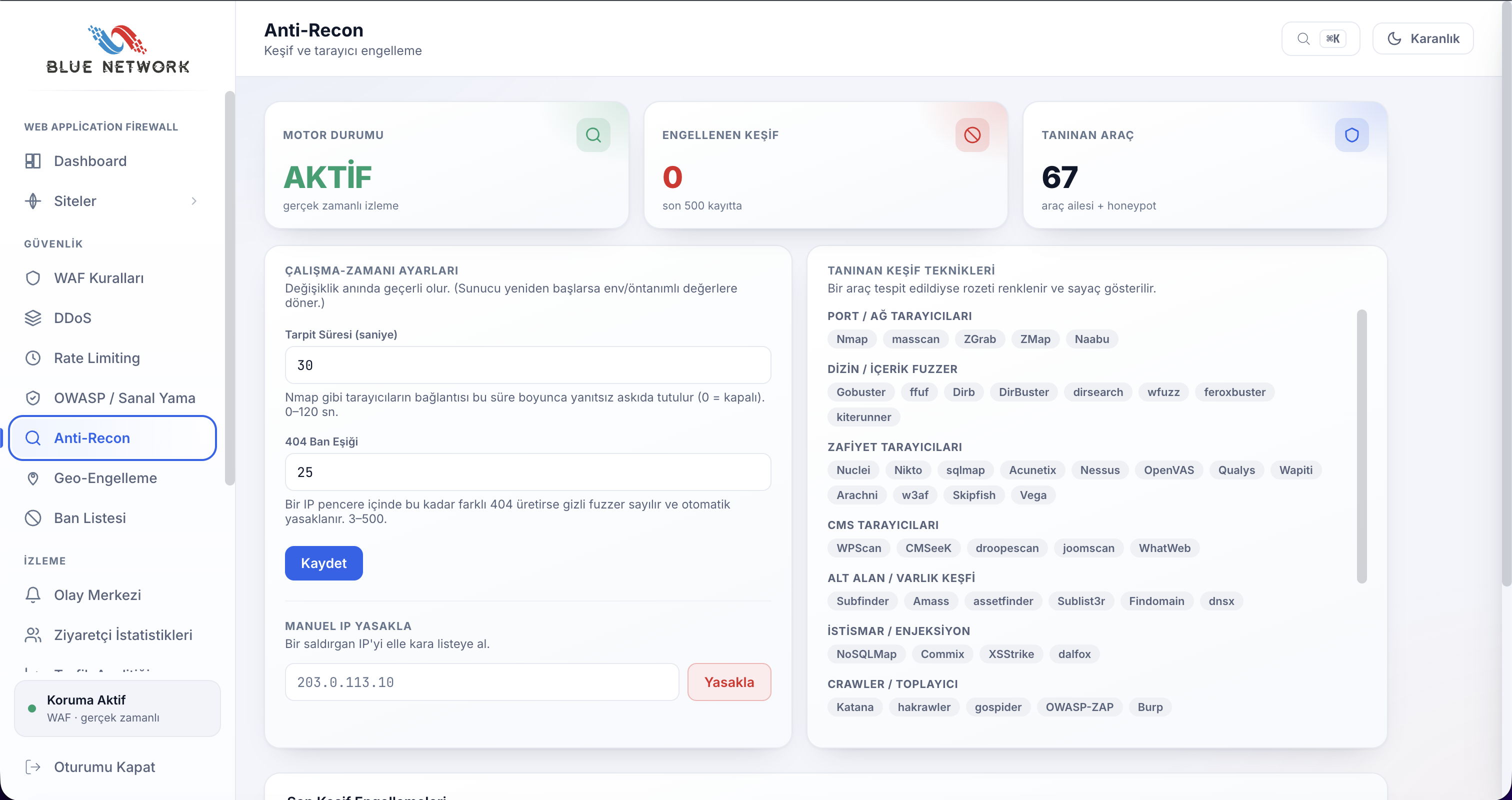Select OWASP / Sanal Yama menu item
This screenshot has height=800, width=1512.
pyautogui.click(x=111, y=398)
